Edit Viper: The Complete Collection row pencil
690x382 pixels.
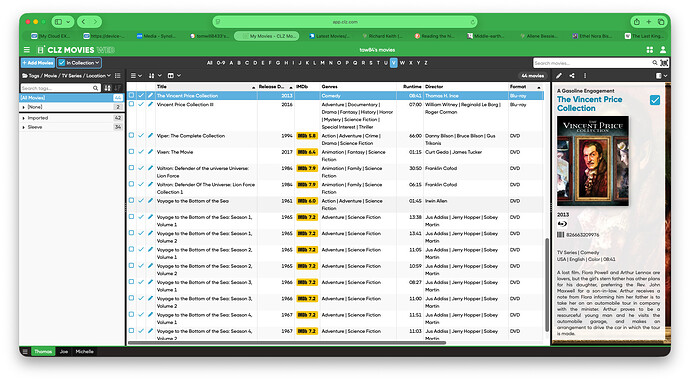[x=150, y=136]
